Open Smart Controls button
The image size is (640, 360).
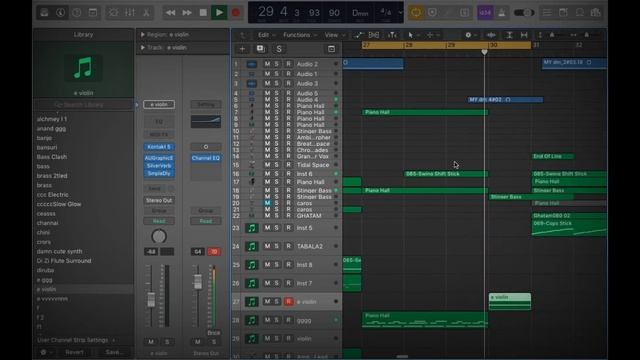click(x=113, y=13)
